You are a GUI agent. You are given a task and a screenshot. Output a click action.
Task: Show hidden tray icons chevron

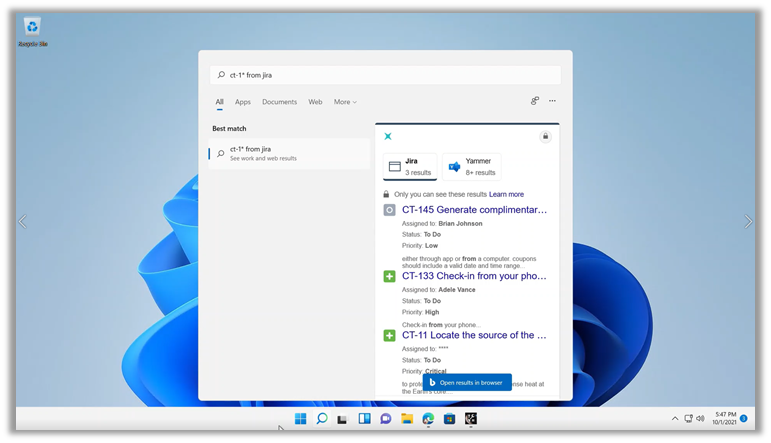click(675, 418)
